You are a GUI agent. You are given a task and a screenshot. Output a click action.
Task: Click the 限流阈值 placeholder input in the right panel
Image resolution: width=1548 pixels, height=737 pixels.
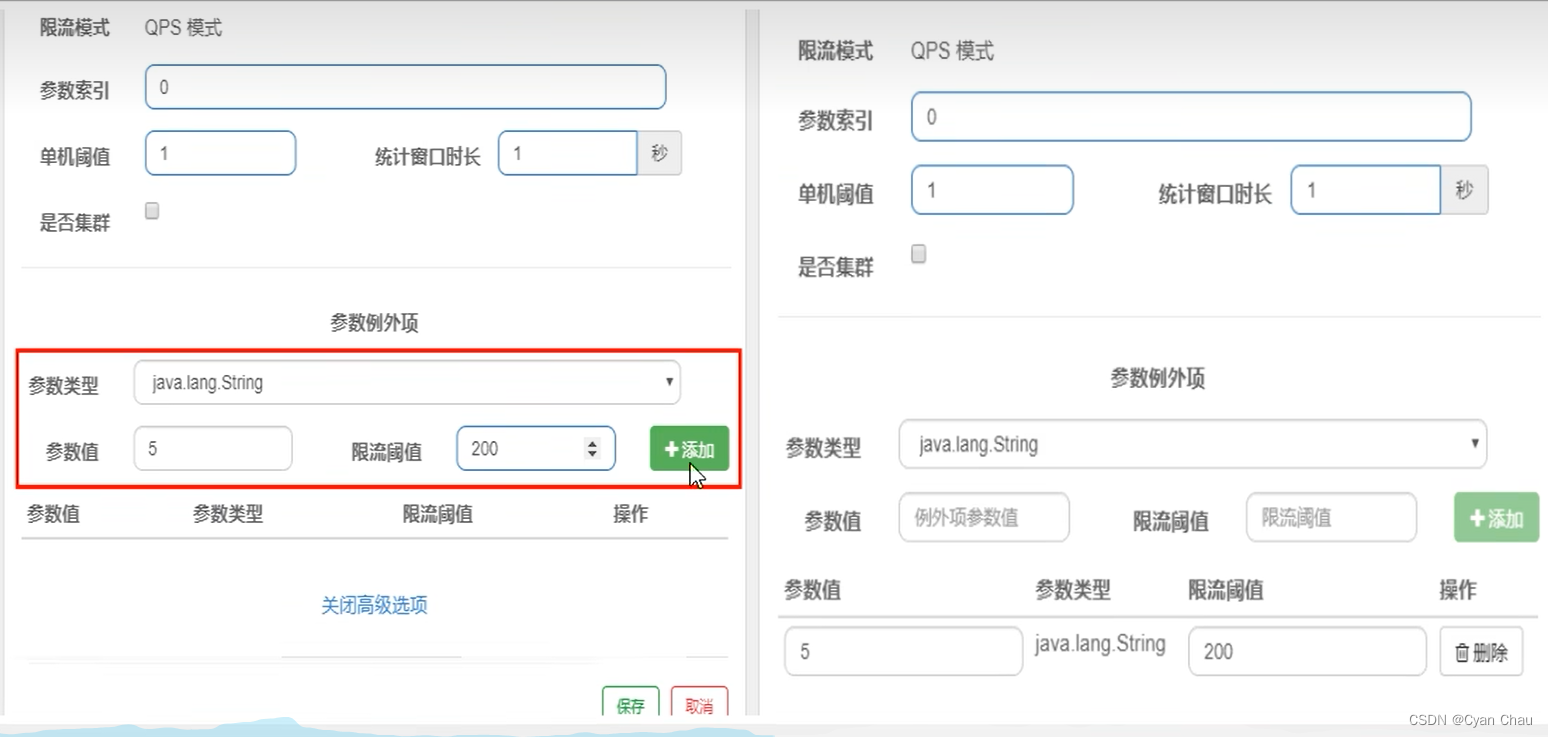[1330, 517]
